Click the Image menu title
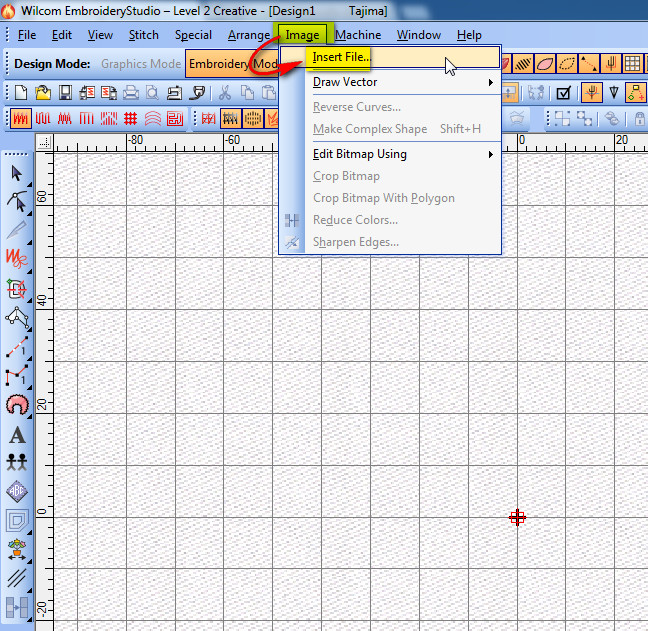 302,35
